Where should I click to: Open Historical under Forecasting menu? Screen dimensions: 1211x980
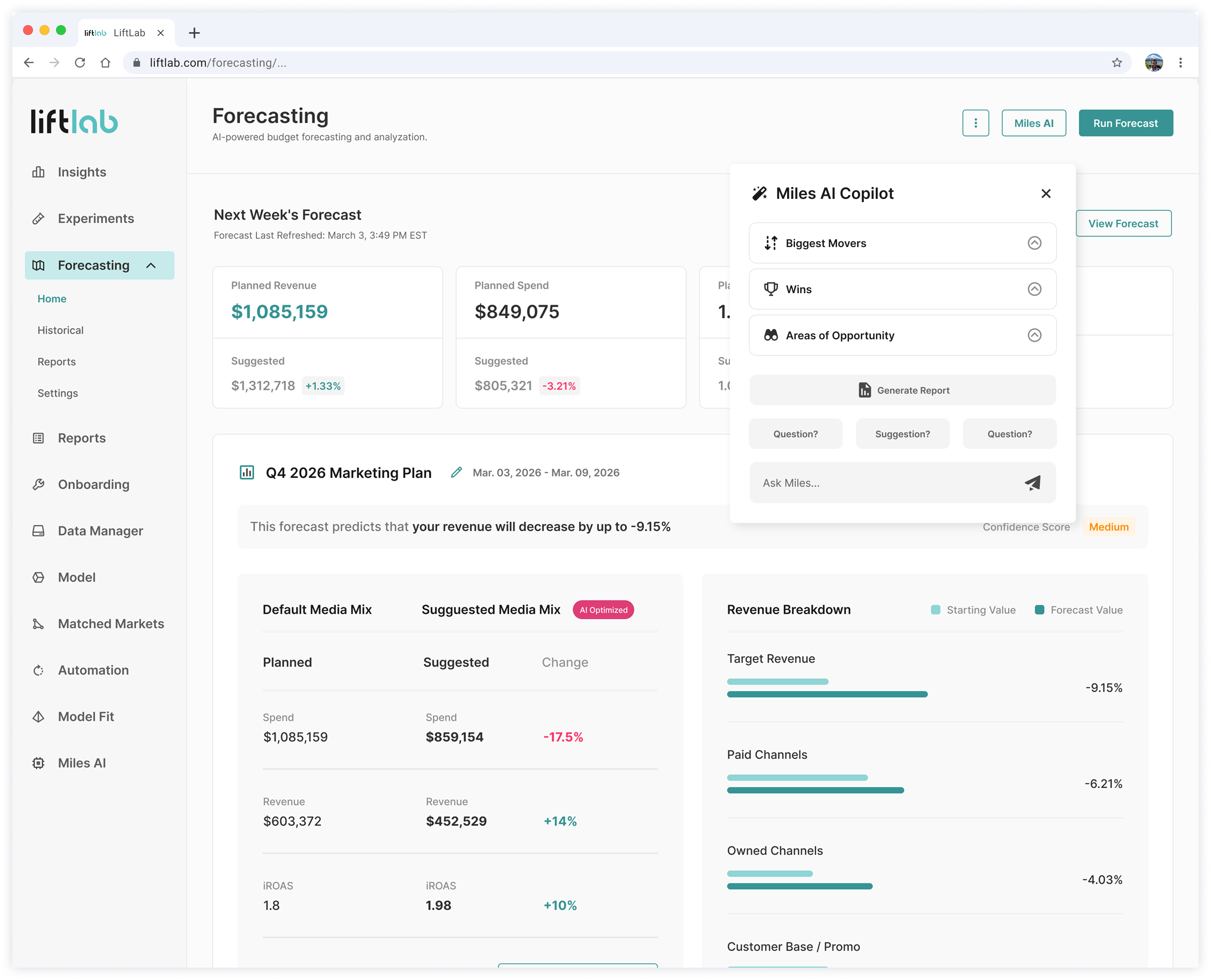pyautogui.click(x=61, y=330)
